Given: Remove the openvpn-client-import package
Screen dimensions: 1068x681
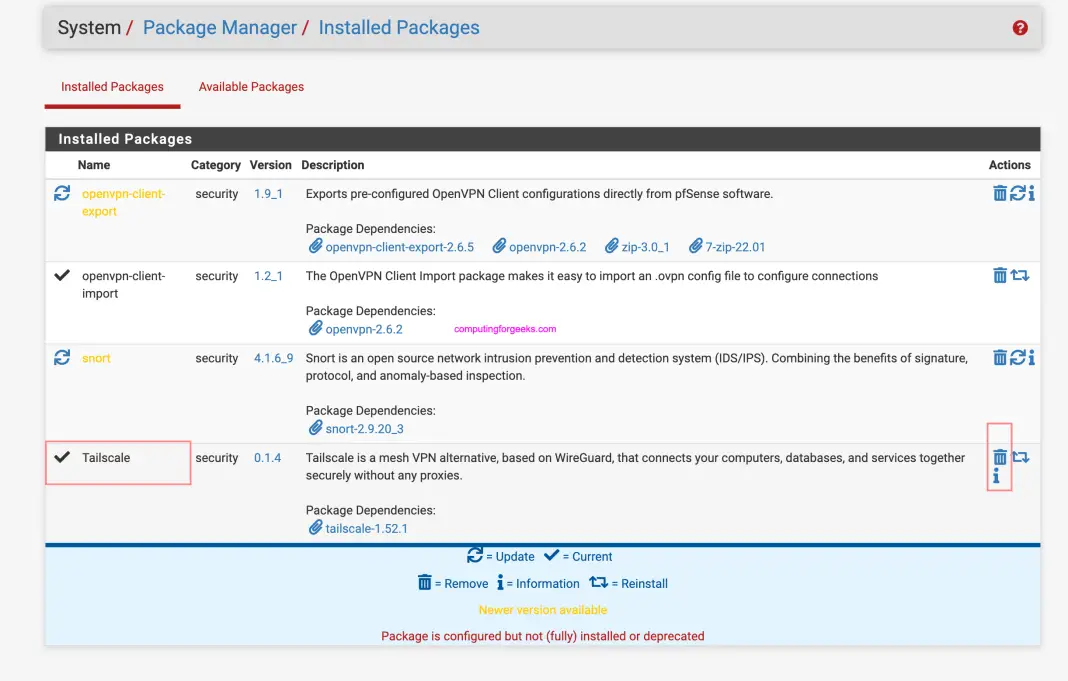Looking at the screenshot, I should (999, 275).
